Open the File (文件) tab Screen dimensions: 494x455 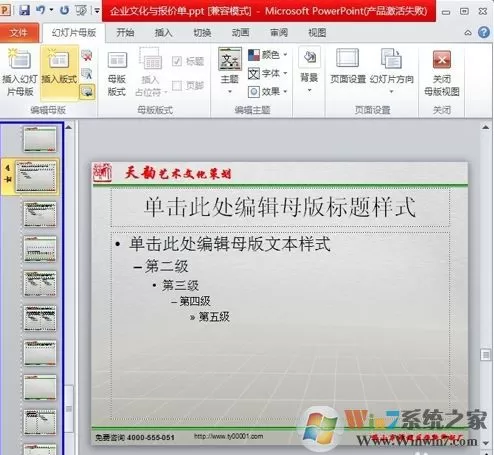pos(19,33)
